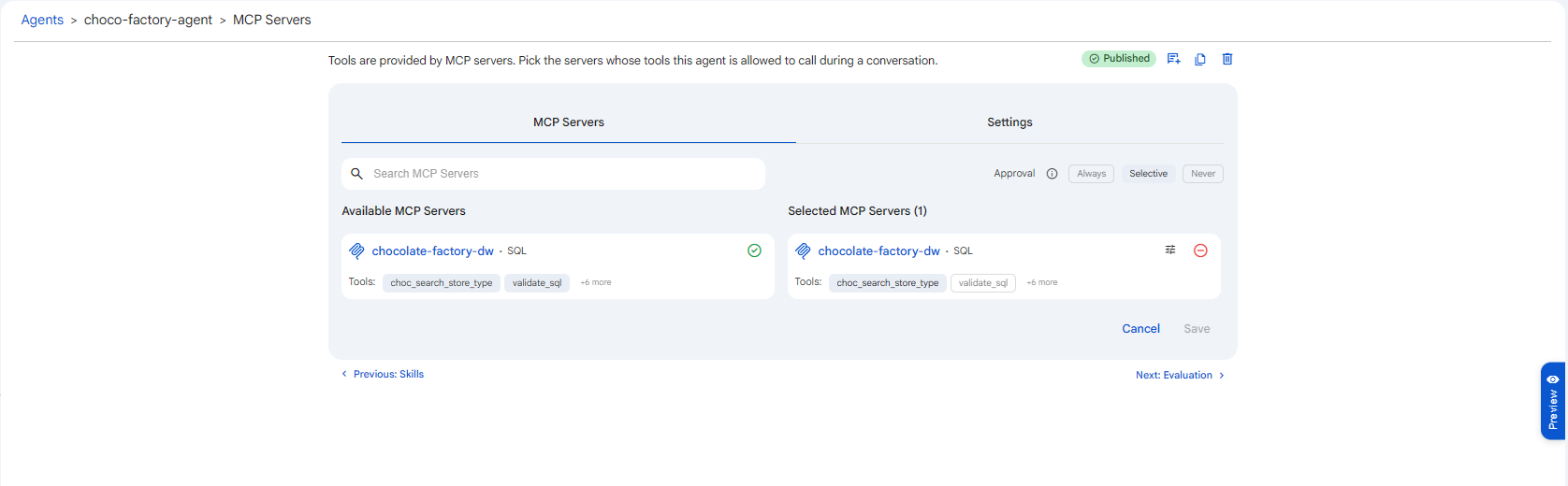Click the Selected MCP Servers (1) heading
Image resolution: width=1568 pixels, height=486 pixels.
pos(857,211)
